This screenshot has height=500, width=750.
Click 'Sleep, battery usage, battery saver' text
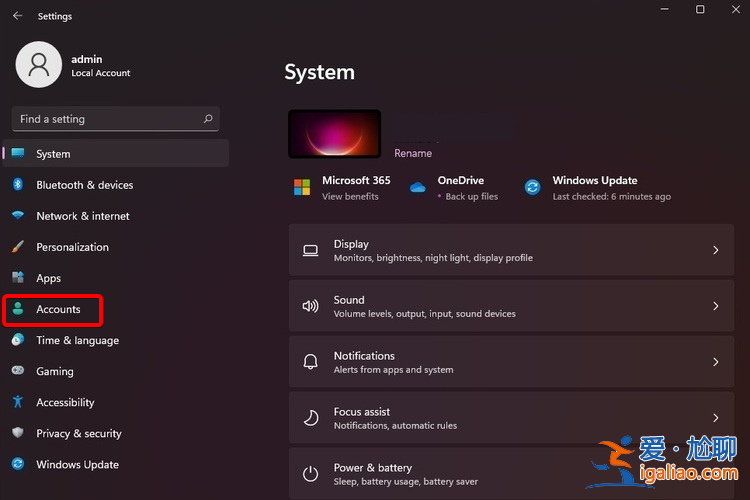406,482
